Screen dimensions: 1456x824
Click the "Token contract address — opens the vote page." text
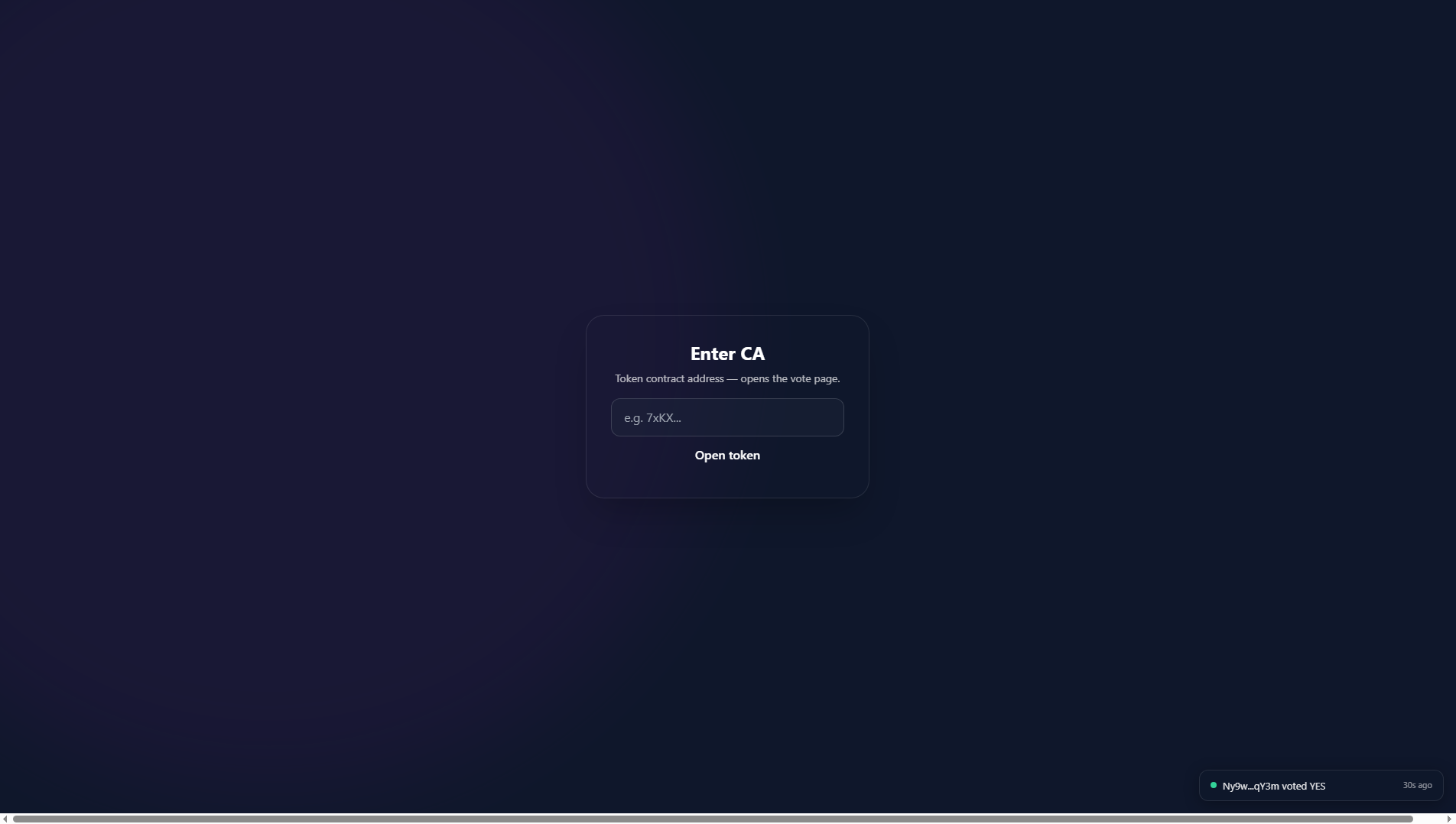(x=727, y=379)
